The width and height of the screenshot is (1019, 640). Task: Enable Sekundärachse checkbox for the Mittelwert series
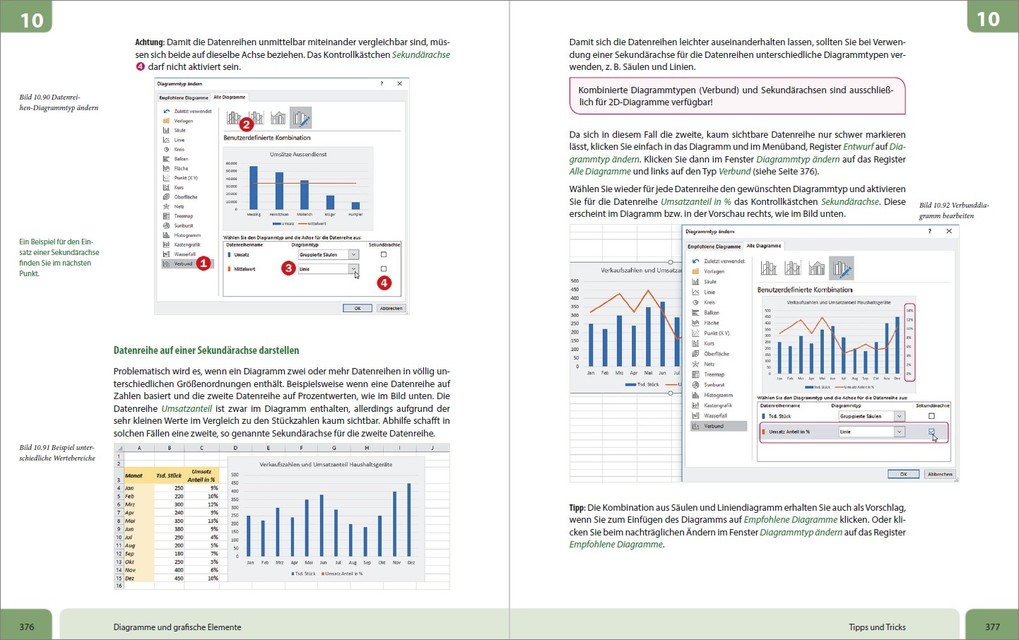pyautogui.click(x=384, y=269)
